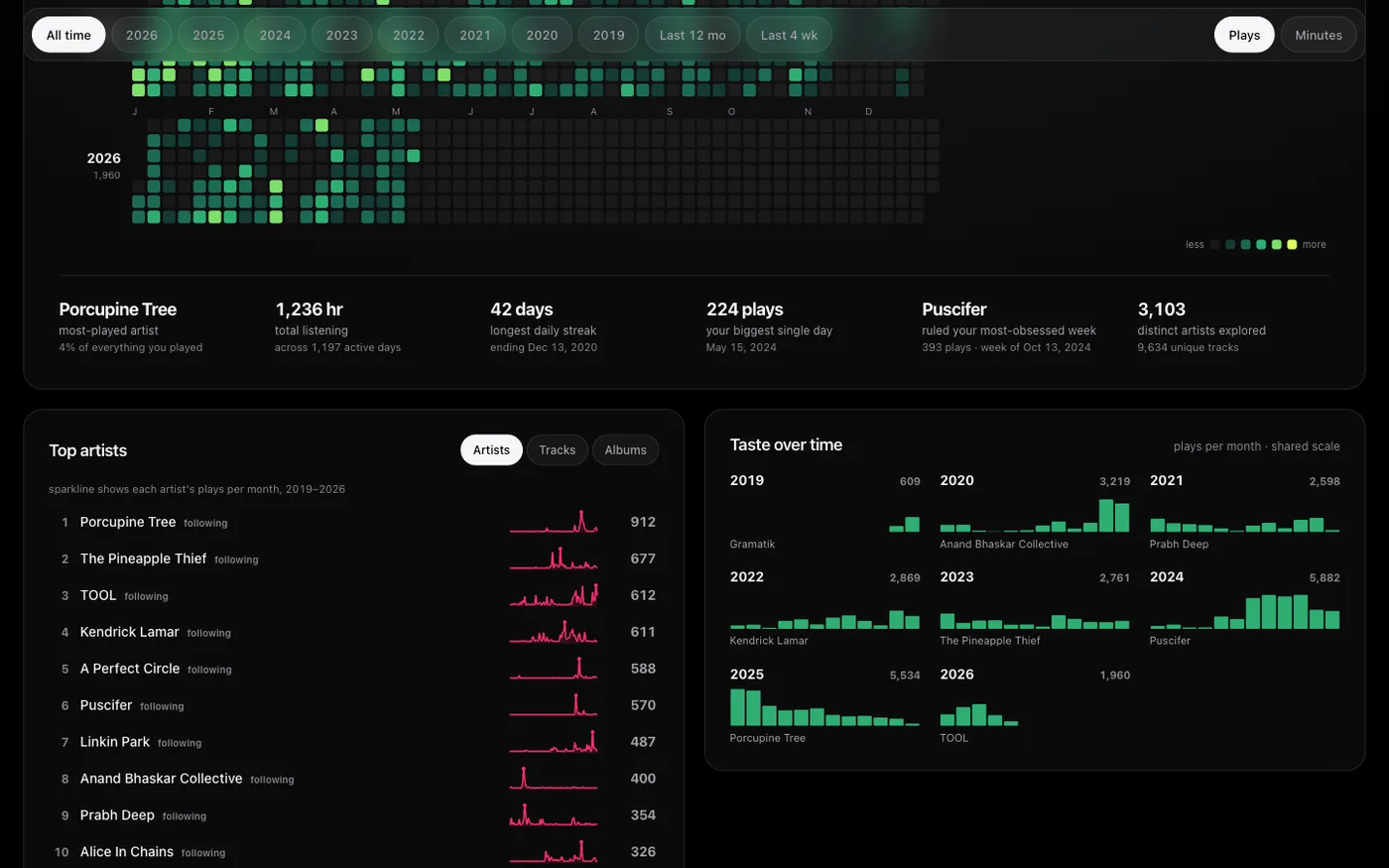Select the brightest legend swatch next to more

click(x=1292, y=244)
